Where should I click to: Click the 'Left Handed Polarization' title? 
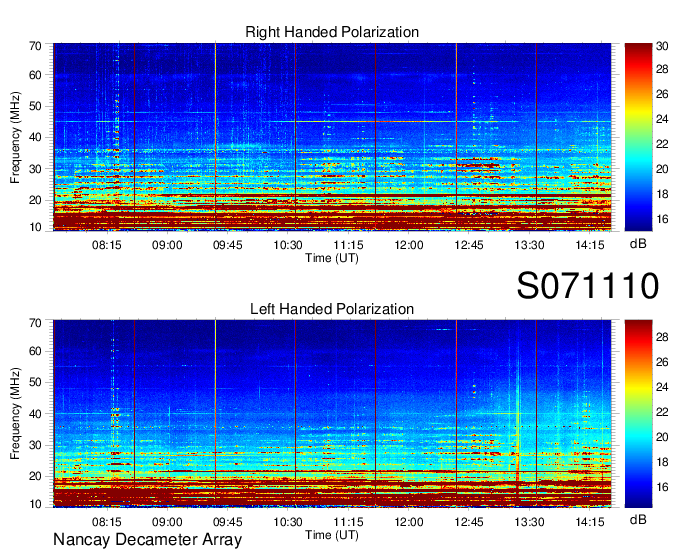coord(332,309)
